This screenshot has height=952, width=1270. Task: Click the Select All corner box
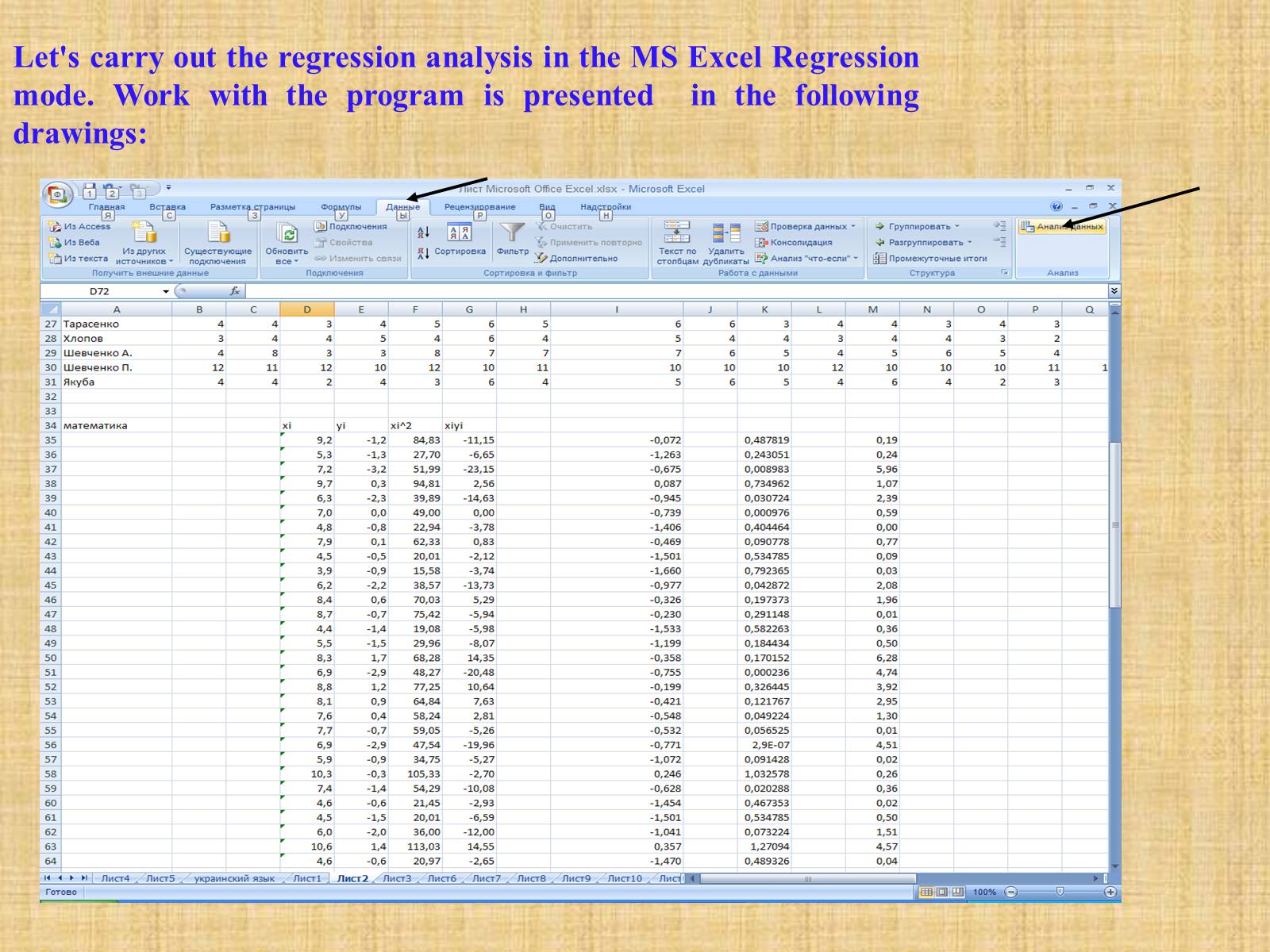51,309
